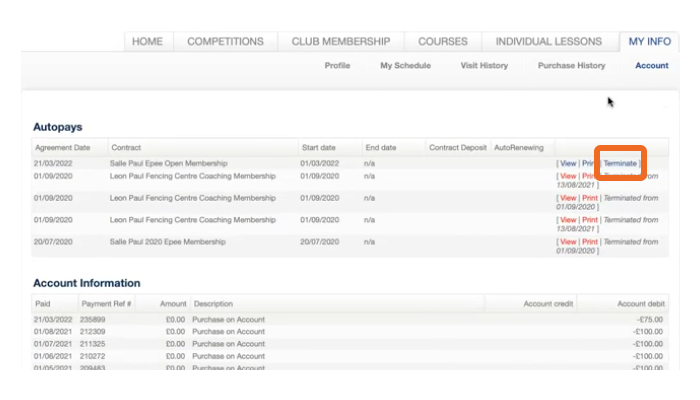Print Leon Paul contract terminated from 01/09/2020
Image resolution: width=700 pixels, height=400 pixels.
coord(589,198)
